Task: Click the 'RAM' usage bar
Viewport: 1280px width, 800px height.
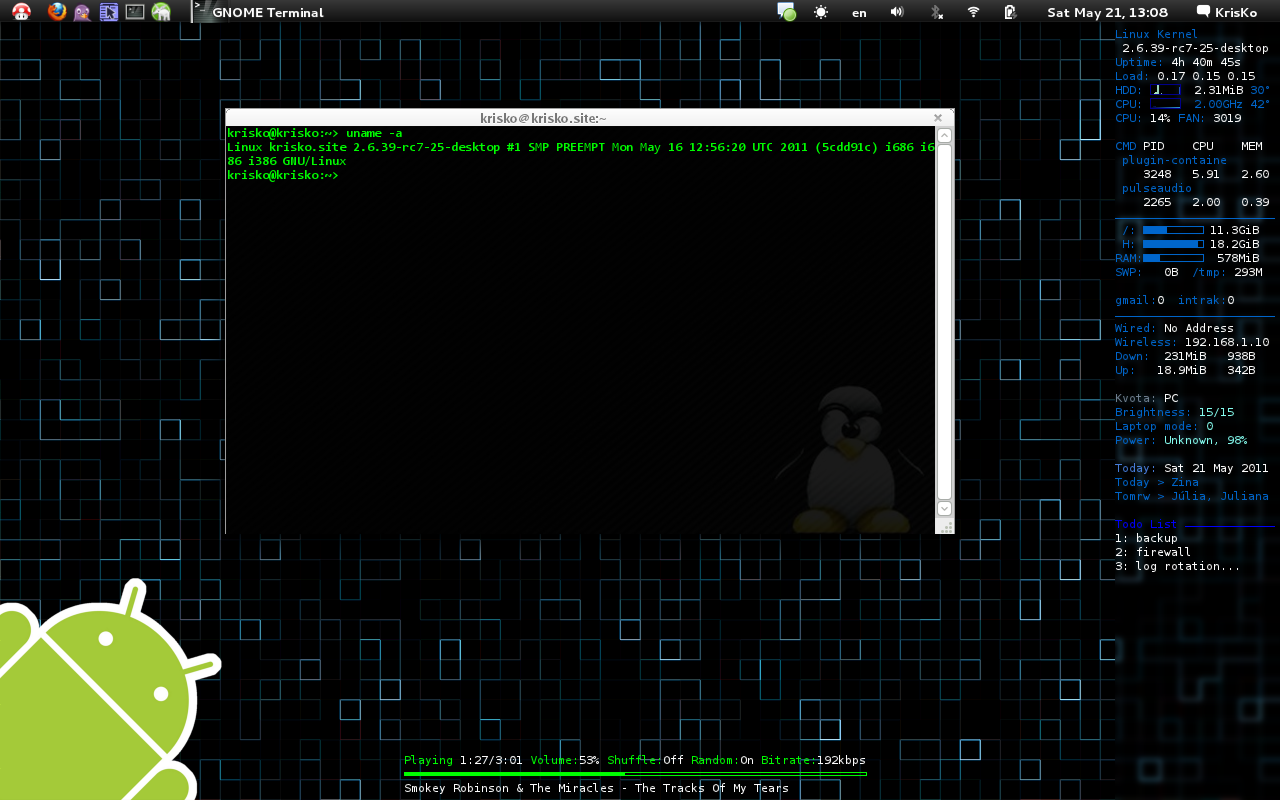Action: [1173, 258]
